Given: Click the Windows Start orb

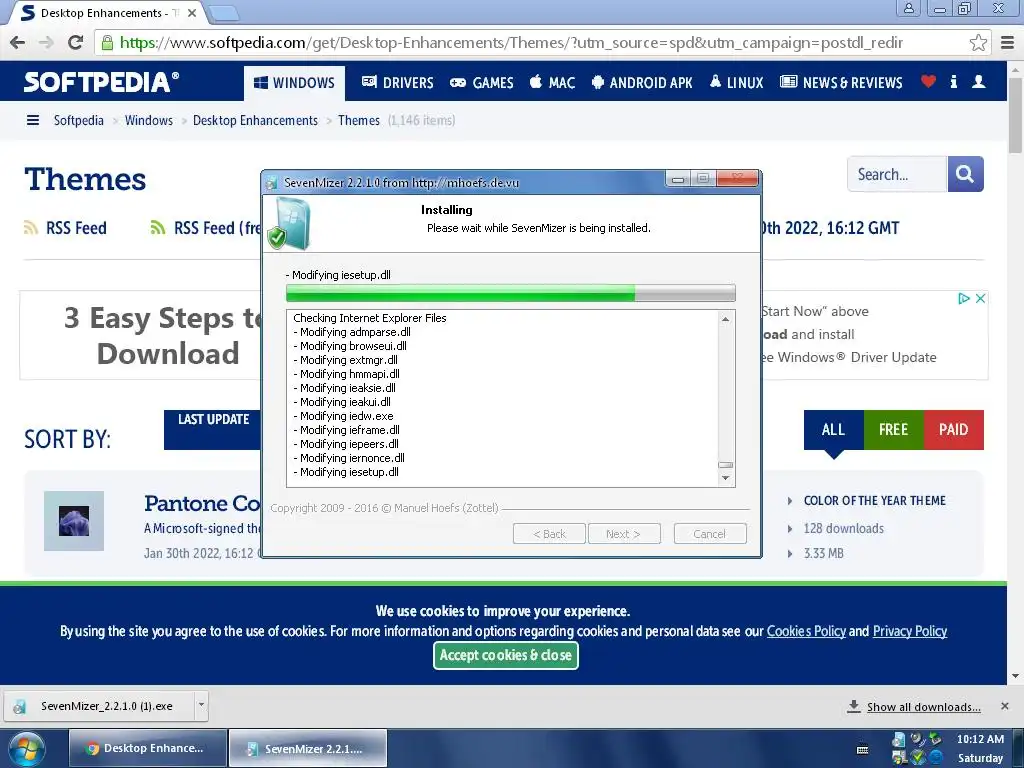Looking at the screenshot, I should click(27, 748).
